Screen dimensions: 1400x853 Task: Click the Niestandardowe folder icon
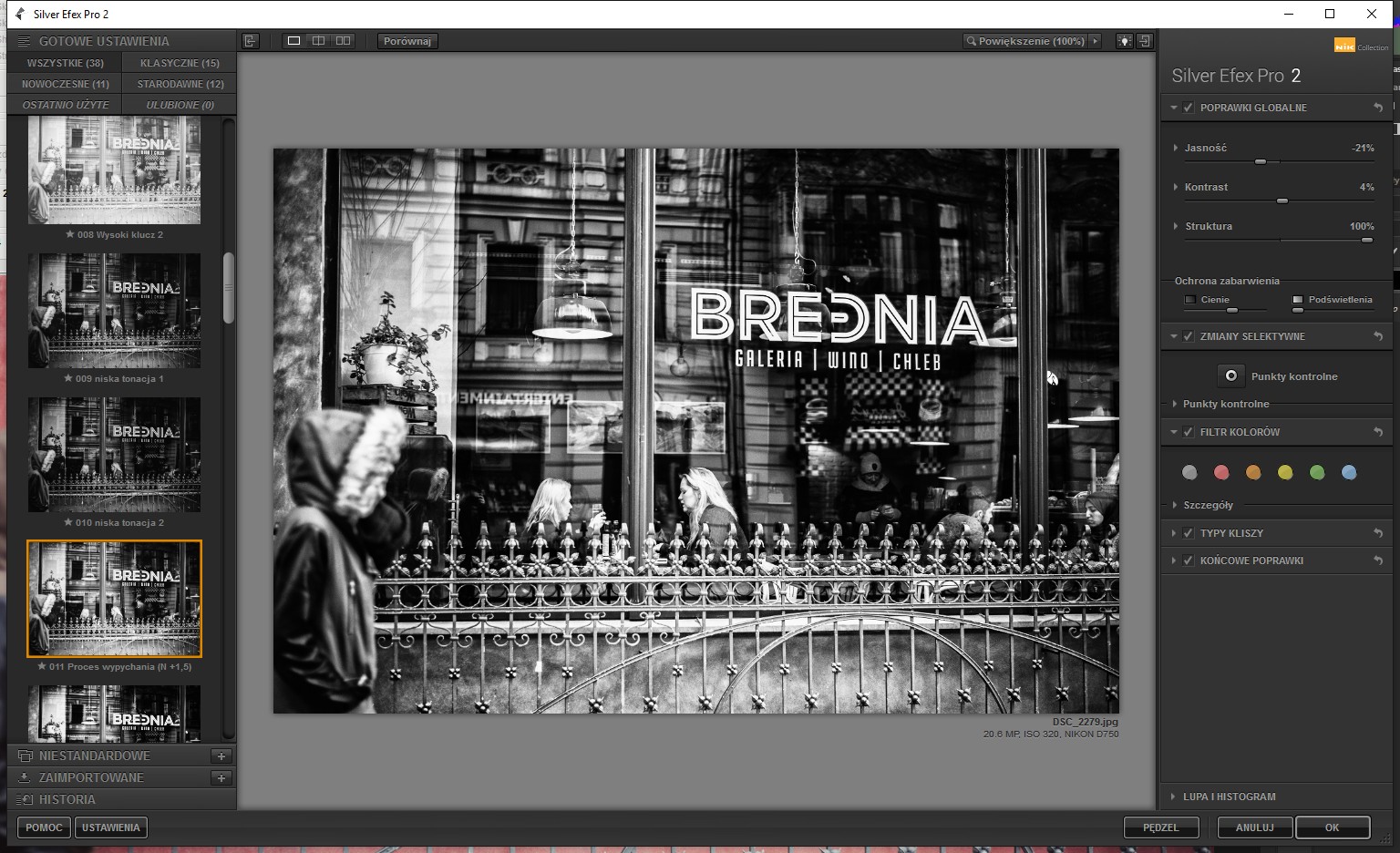(x=25, y=755)
